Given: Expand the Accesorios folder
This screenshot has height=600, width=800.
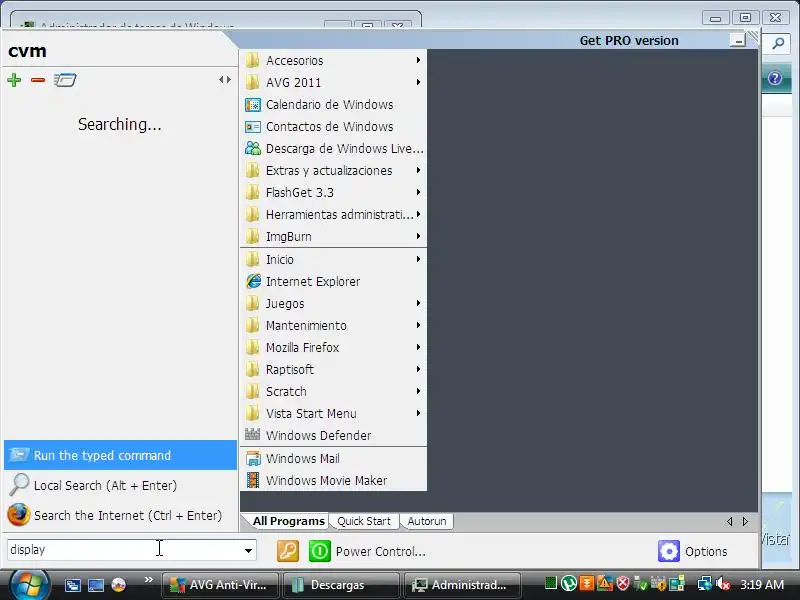Looking at the screenshot, I should [333, 60].
